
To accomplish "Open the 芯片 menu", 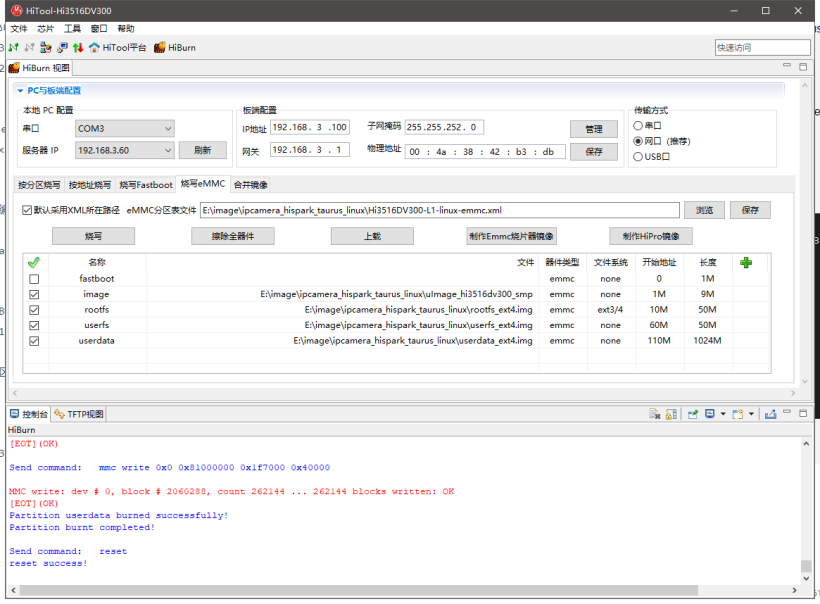I will (45, 29).
